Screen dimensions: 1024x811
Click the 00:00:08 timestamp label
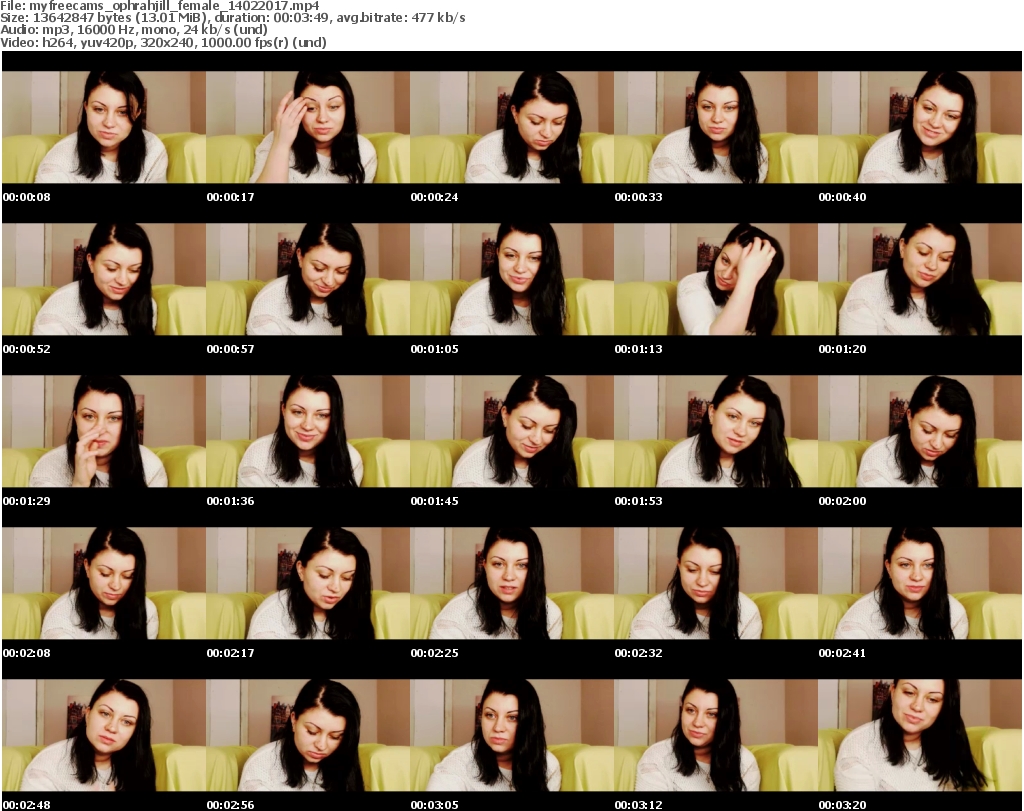coord(27,197)
